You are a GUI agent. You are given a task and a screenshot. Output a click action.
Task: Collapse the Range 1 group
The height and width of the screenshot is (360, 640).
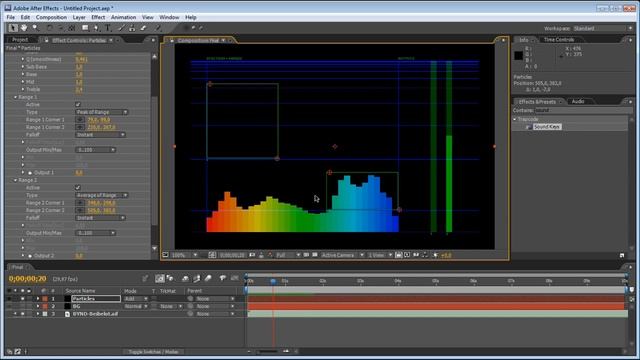16,97
